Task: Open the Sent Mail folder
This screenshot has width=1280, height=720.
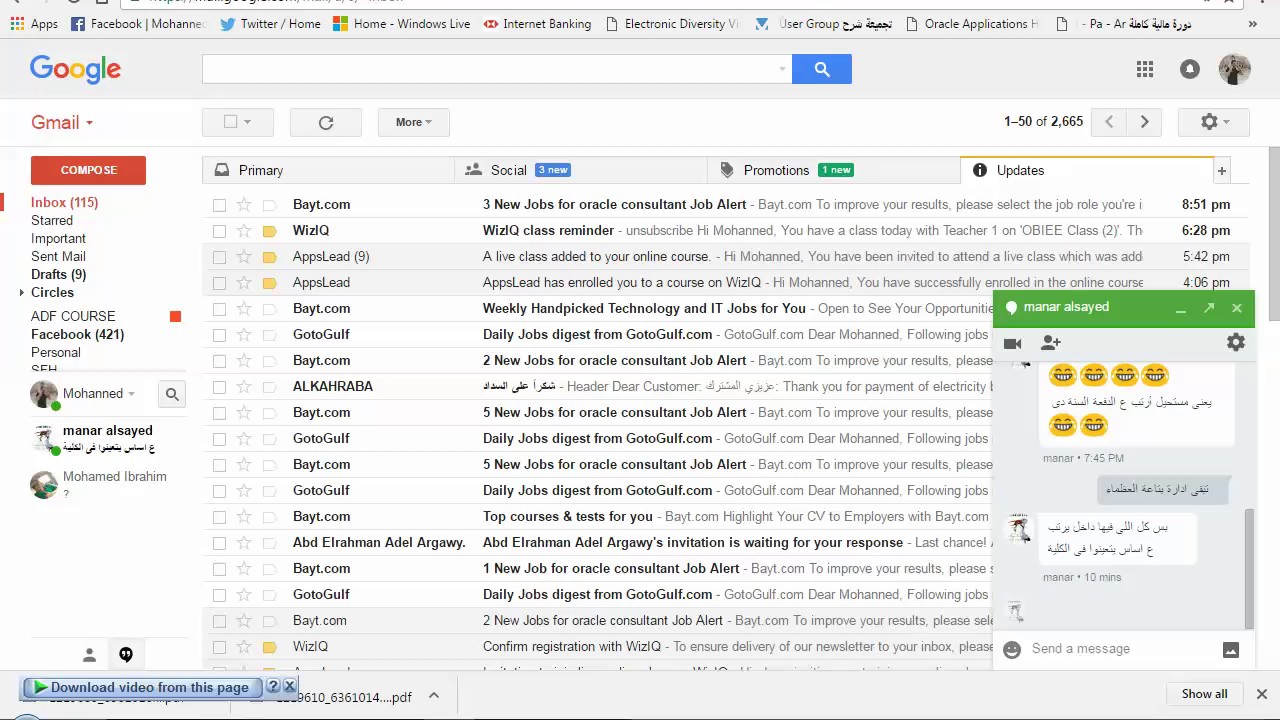Action: tap(58, 256)
